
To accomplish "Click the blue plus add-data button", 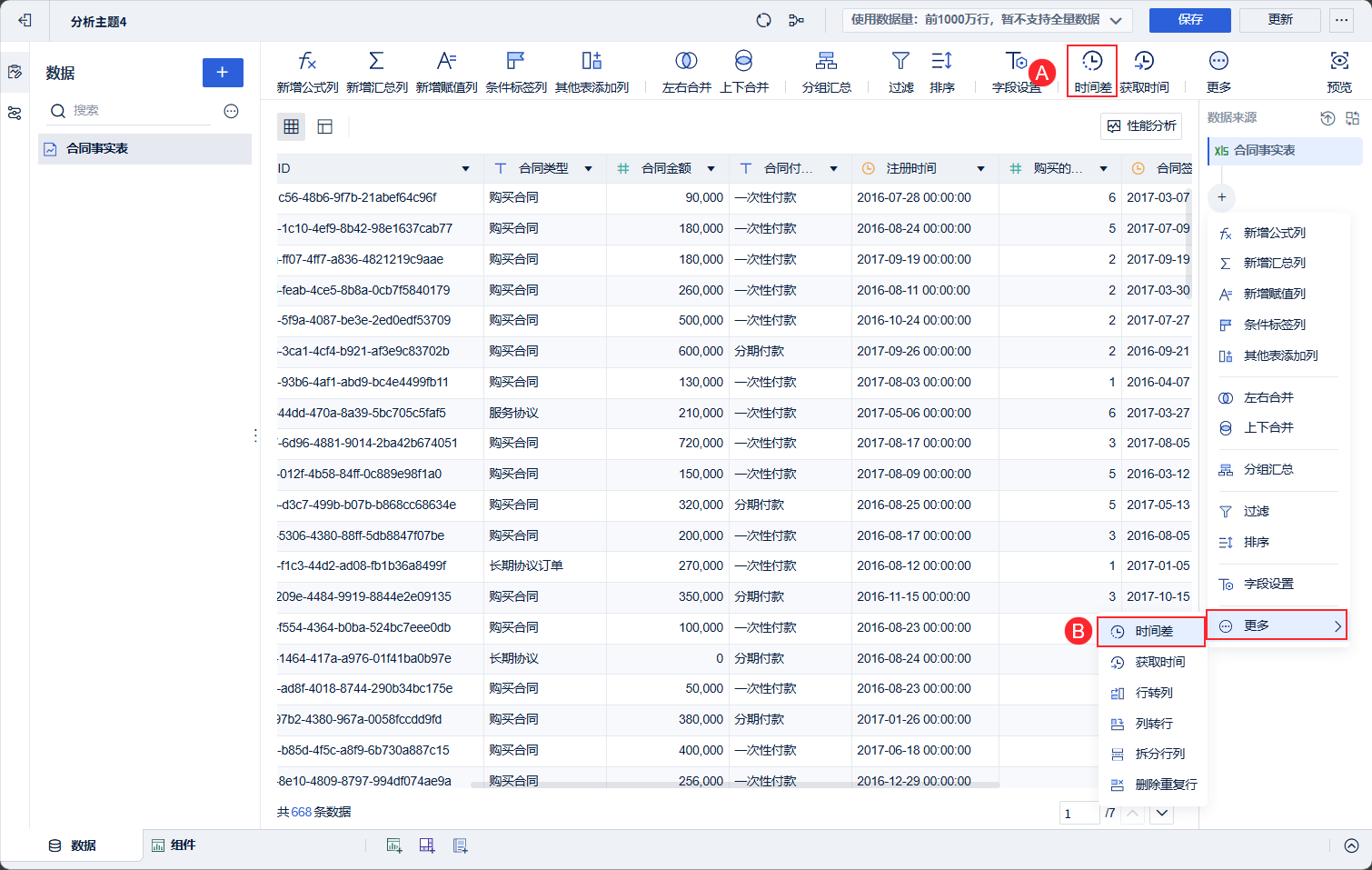I will (223, 73).
